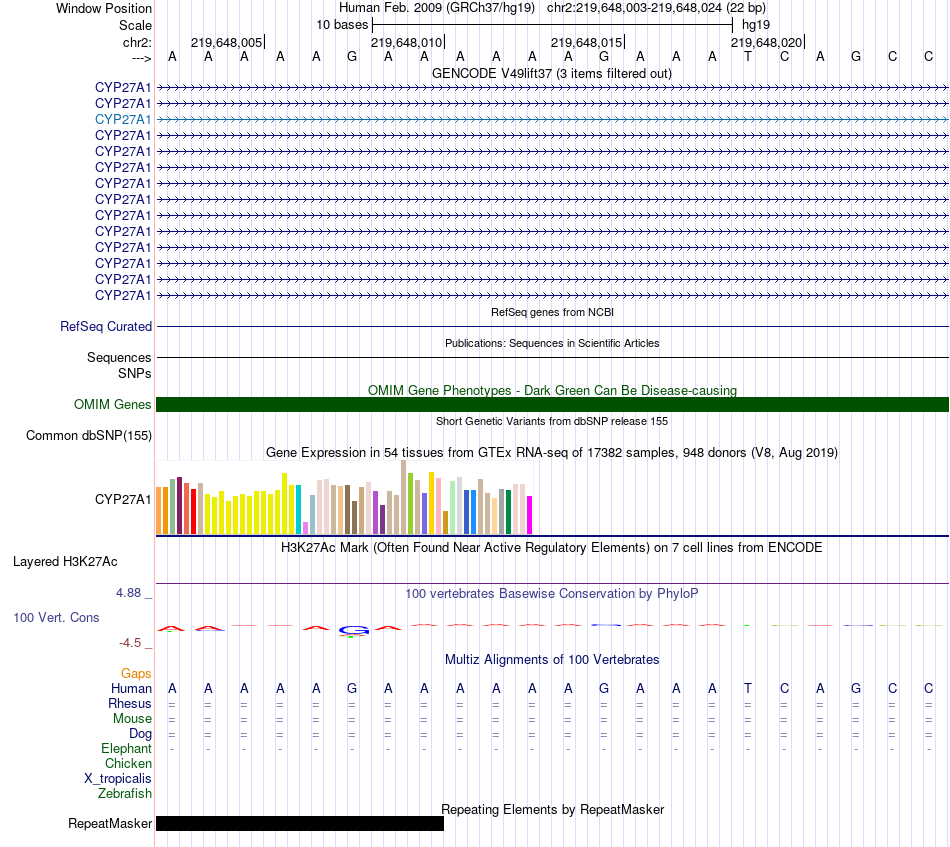Click the -4.5 lower scale value

(x=130, y=643)
